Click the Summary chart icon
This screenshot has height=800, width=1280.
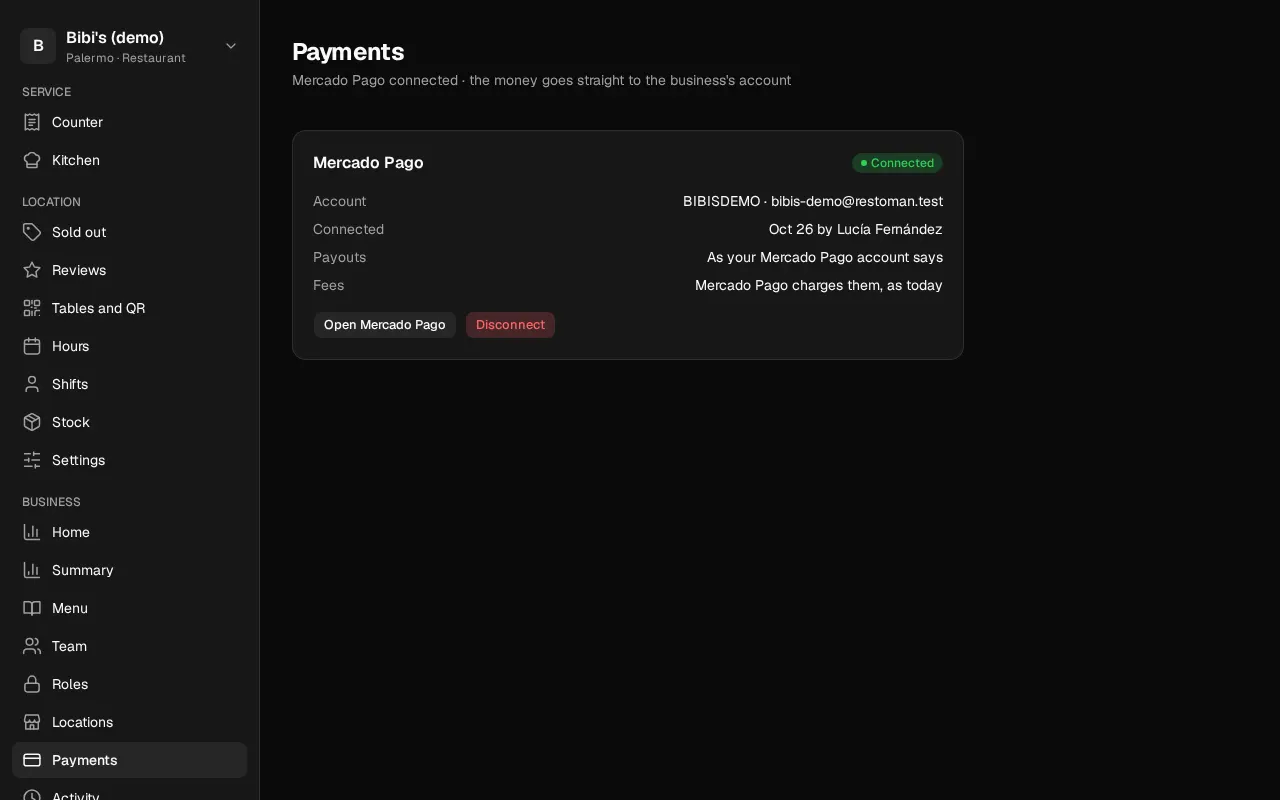(32, 570)
